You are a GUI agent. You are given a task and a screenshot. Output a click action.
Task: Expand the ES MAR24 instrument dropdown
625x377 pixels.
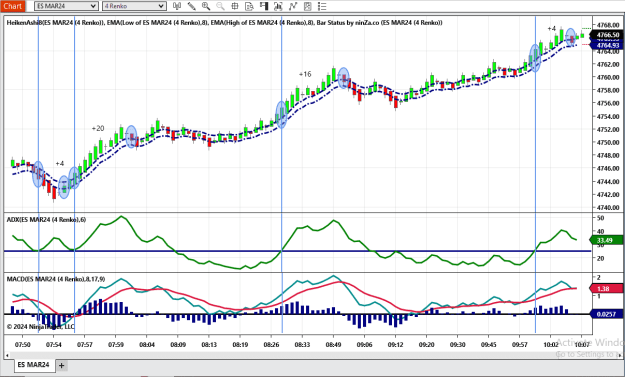point(66,6)
